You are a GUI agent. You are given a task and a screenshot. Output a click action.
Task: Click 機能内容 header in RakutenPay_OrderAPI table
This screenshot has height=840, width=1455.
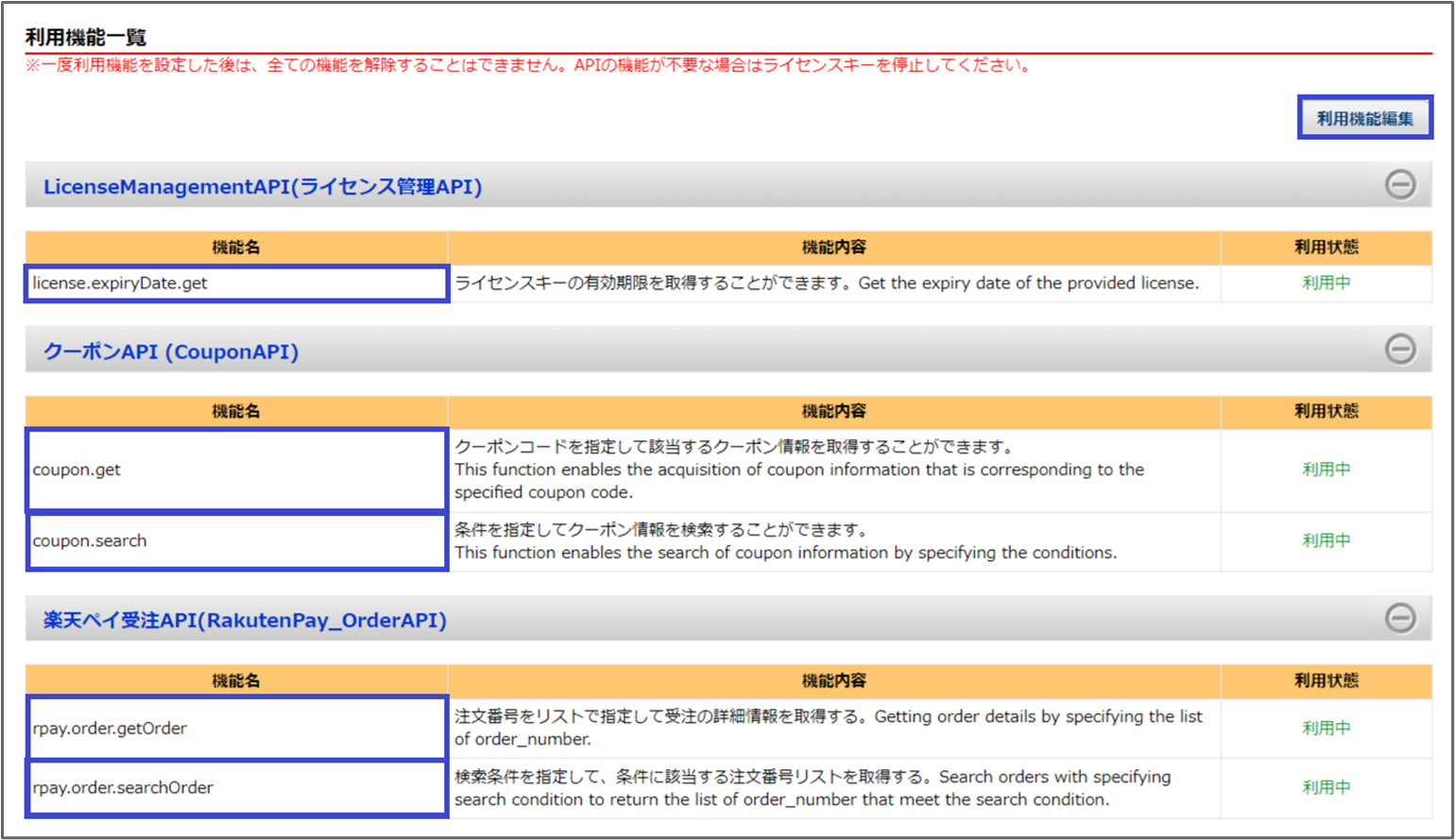834,680
